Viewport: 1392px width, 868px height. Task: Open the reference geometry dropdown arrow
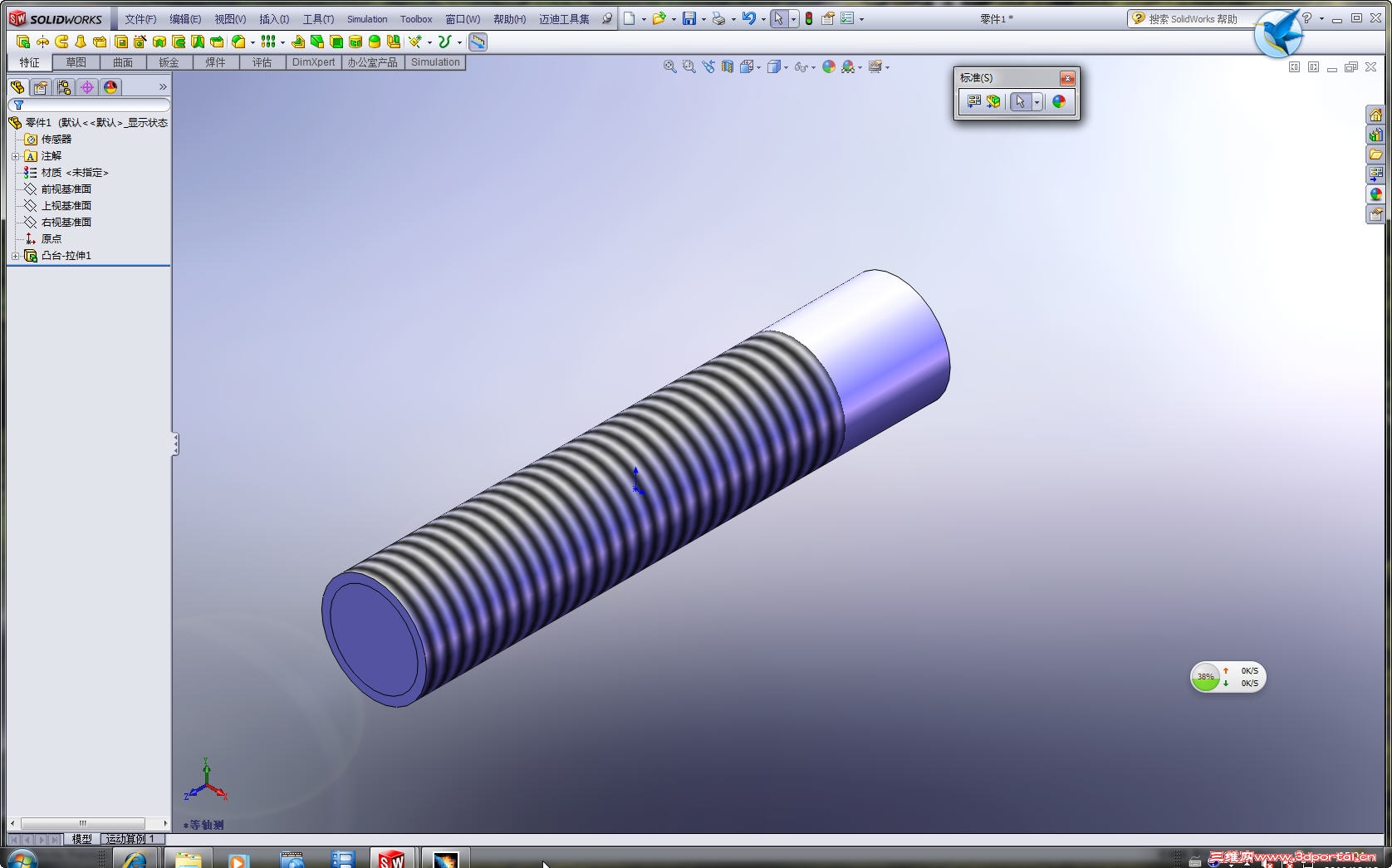click(x=429, y=42)
